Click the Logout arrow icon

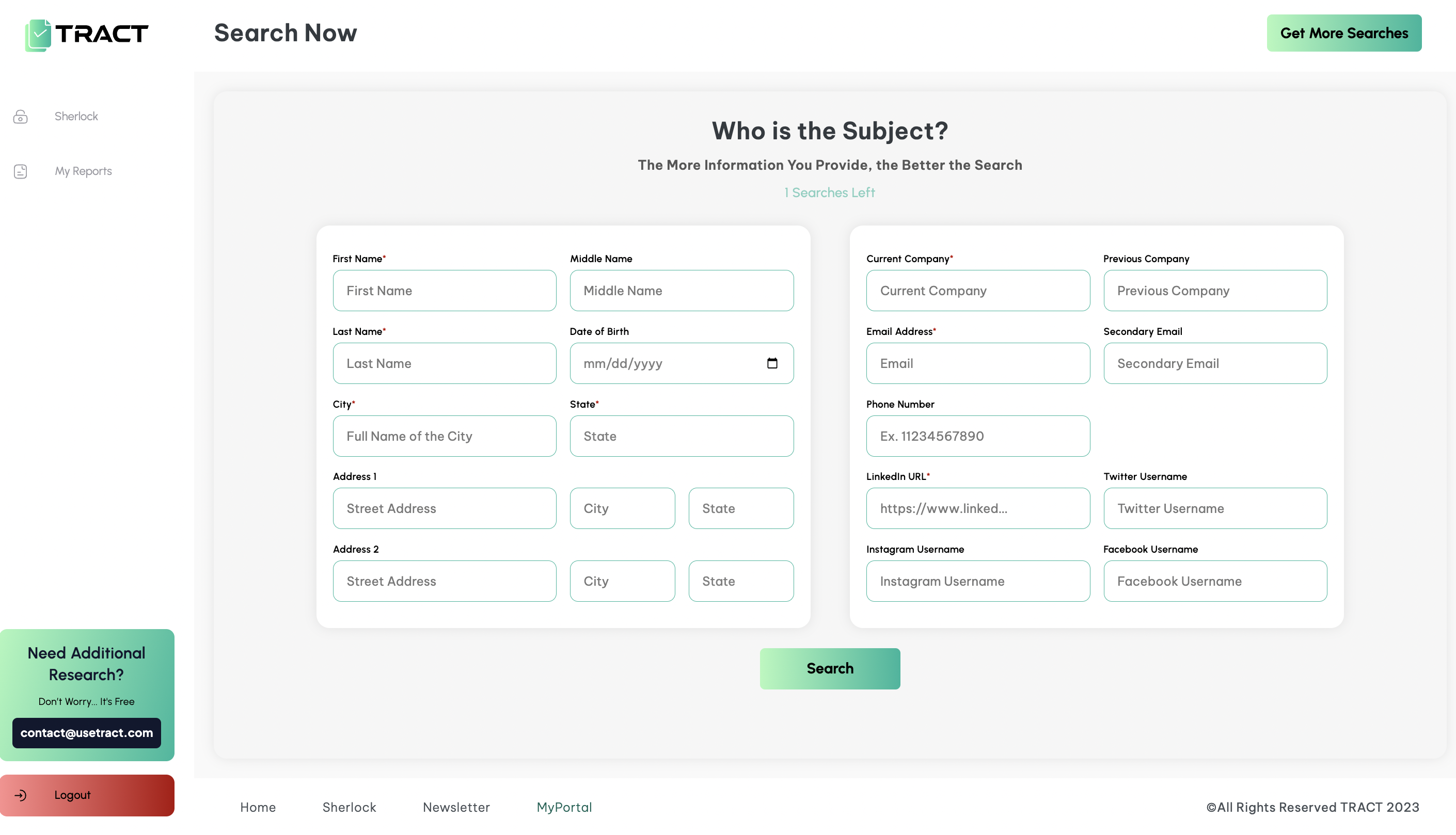(21, 795)
